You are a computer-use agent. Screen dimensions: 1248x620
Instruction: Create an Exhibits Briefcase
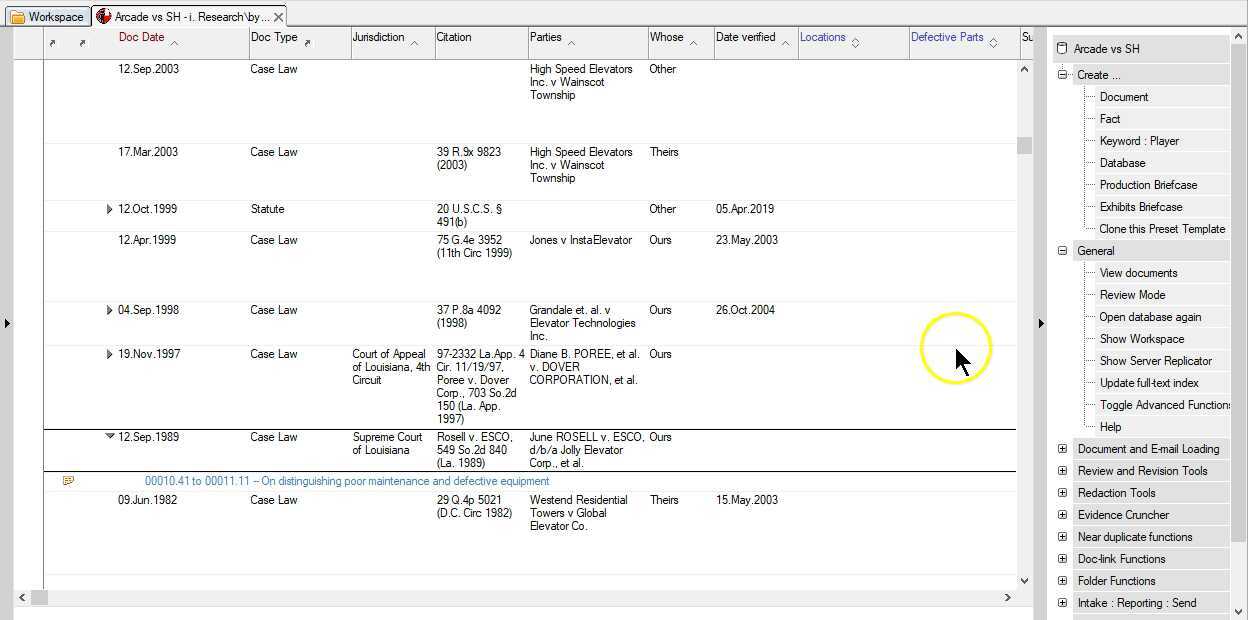pos(1141,207)
